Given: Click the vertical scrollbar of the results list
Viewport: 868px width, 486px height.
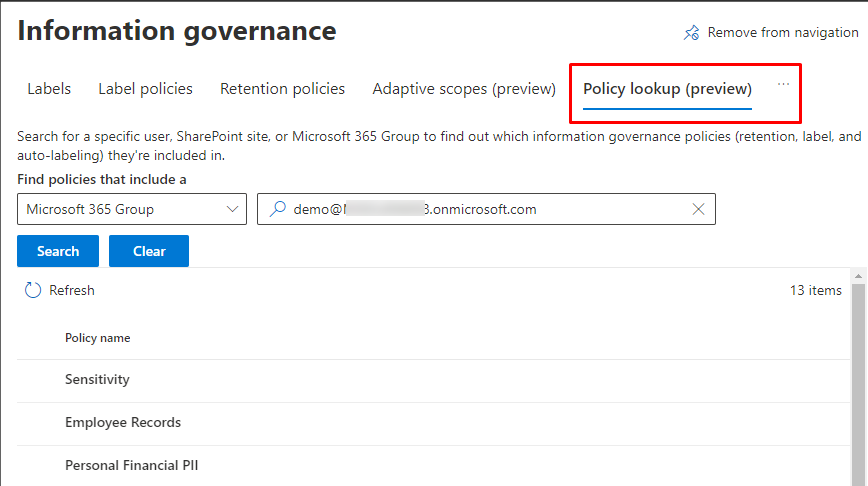Looking at the screenshot, I should pos(859,380).
